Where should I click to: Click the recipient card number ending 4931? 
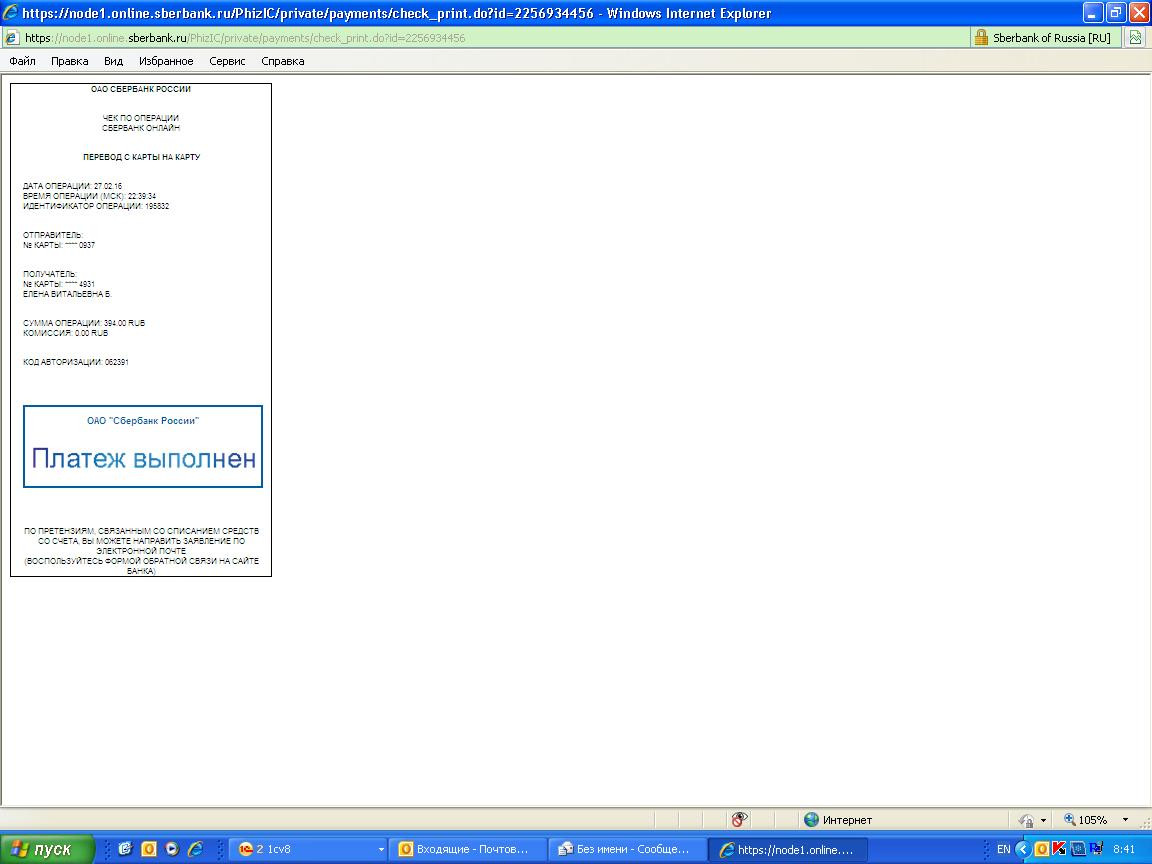pos(59,284)
